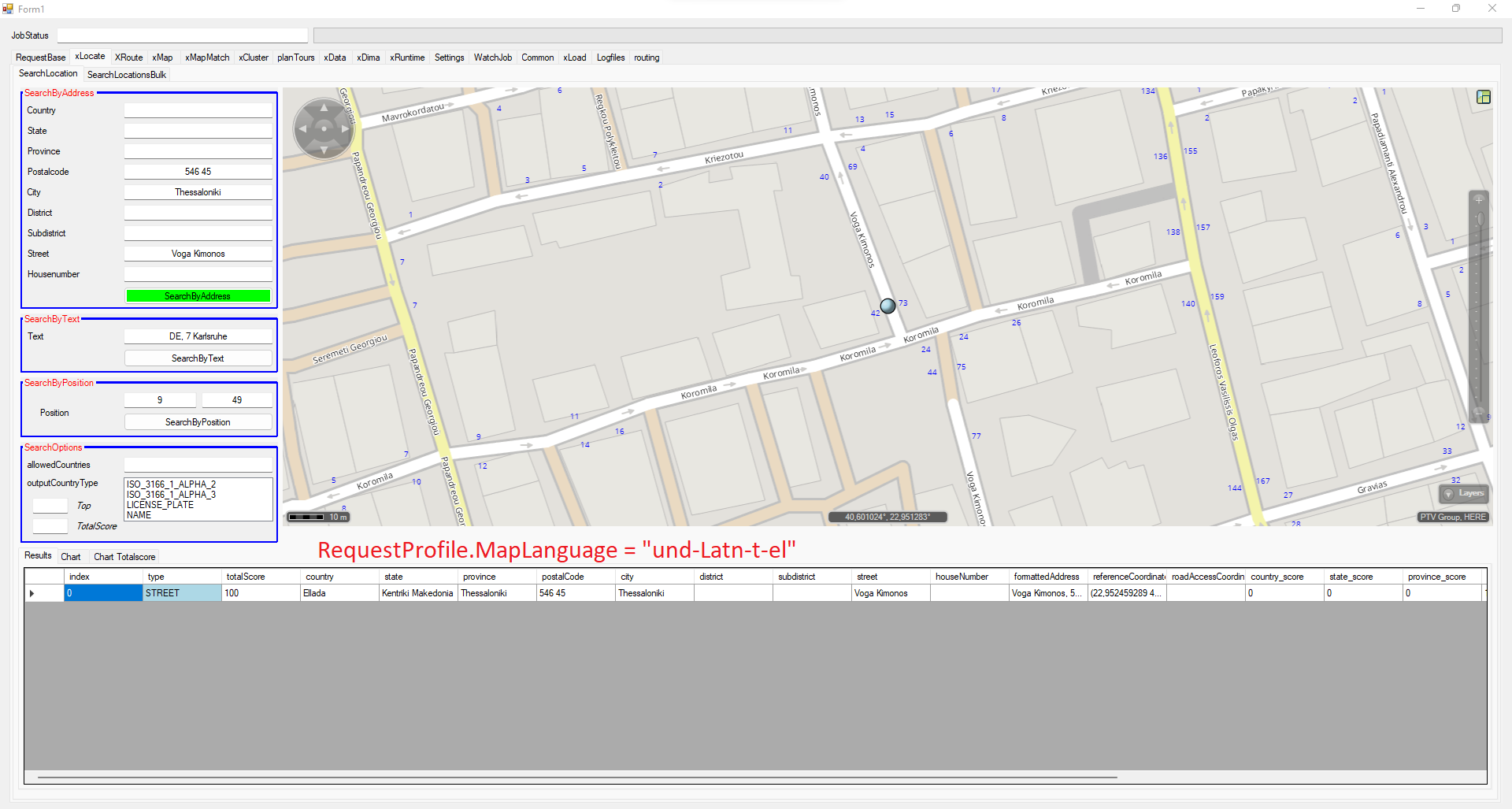Screen dimensions: 1512x809
Task: Pan the map right with navigation arrow
Action: point(345,128)
